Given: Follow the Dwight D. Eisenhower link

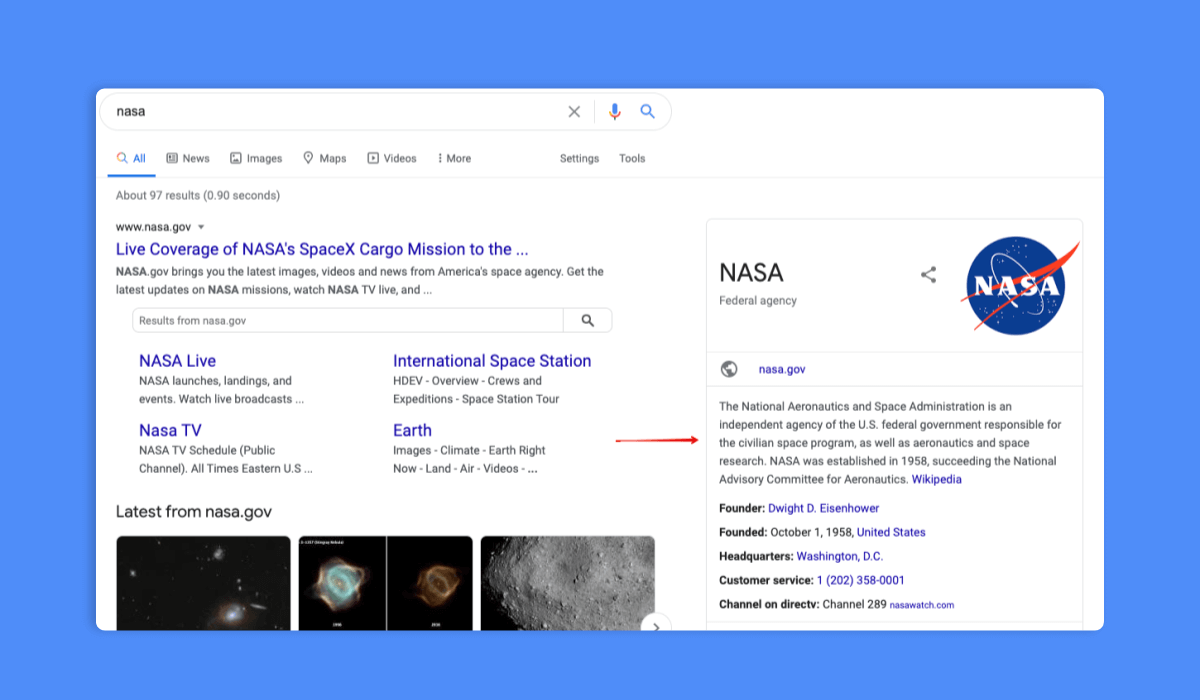Looking at the screenshot, I should (x=824, y=508).
